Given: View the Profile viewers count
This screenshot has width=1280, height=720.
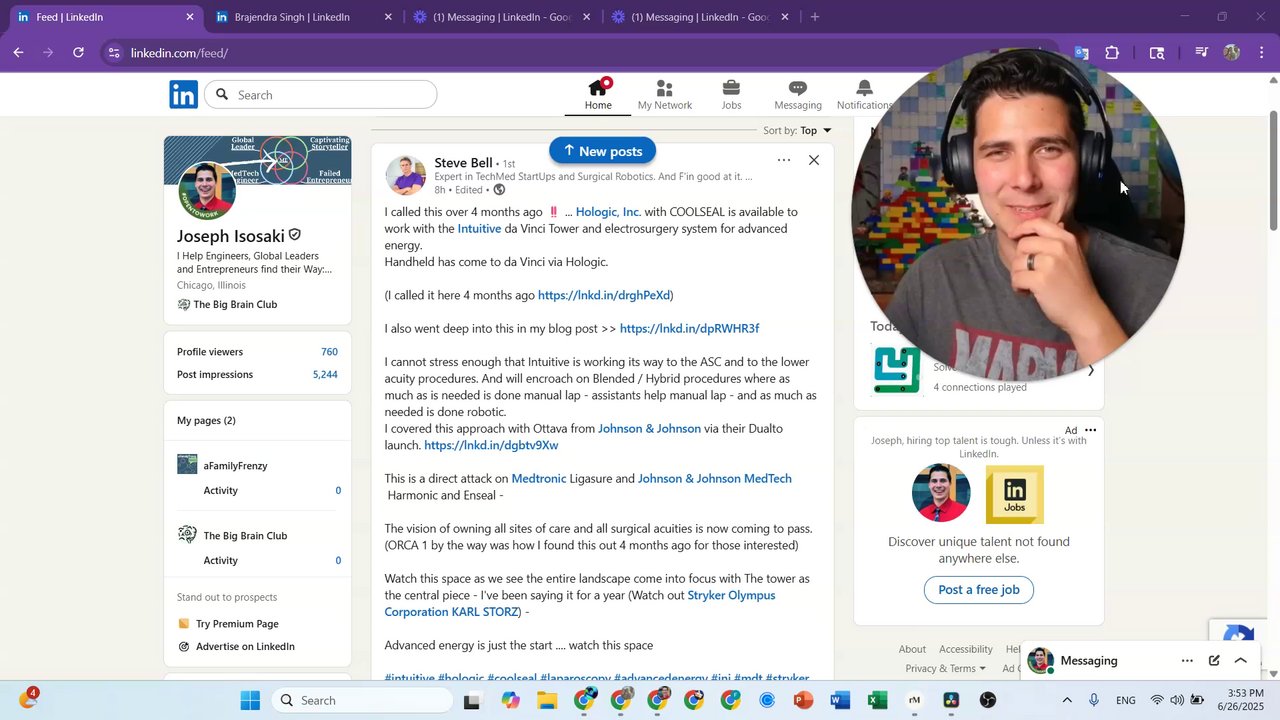Looking at the screenshot, I should [329, 352].
